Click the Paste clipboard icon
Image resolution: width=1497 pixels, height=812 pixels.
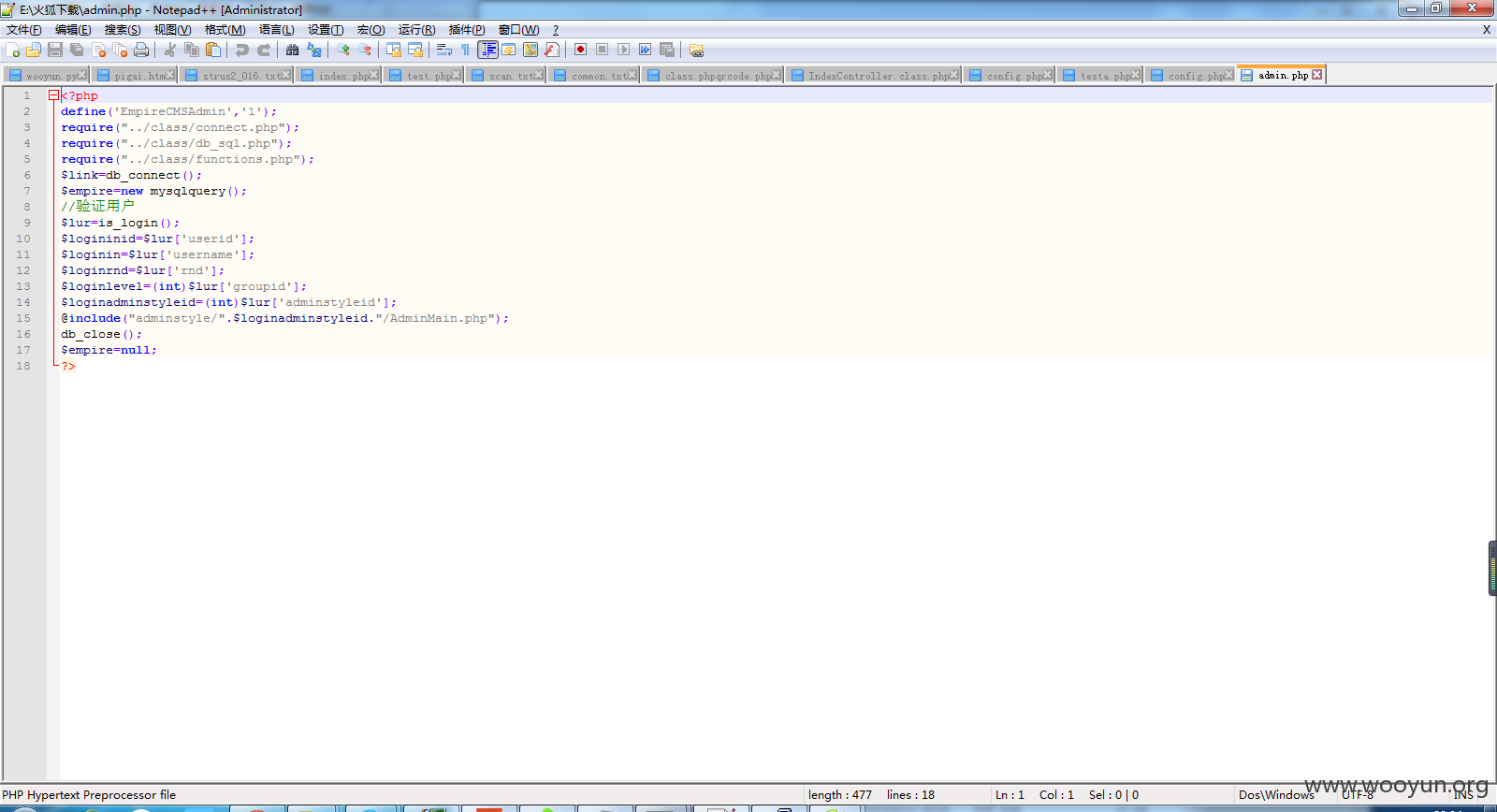(x=213, y=50)
